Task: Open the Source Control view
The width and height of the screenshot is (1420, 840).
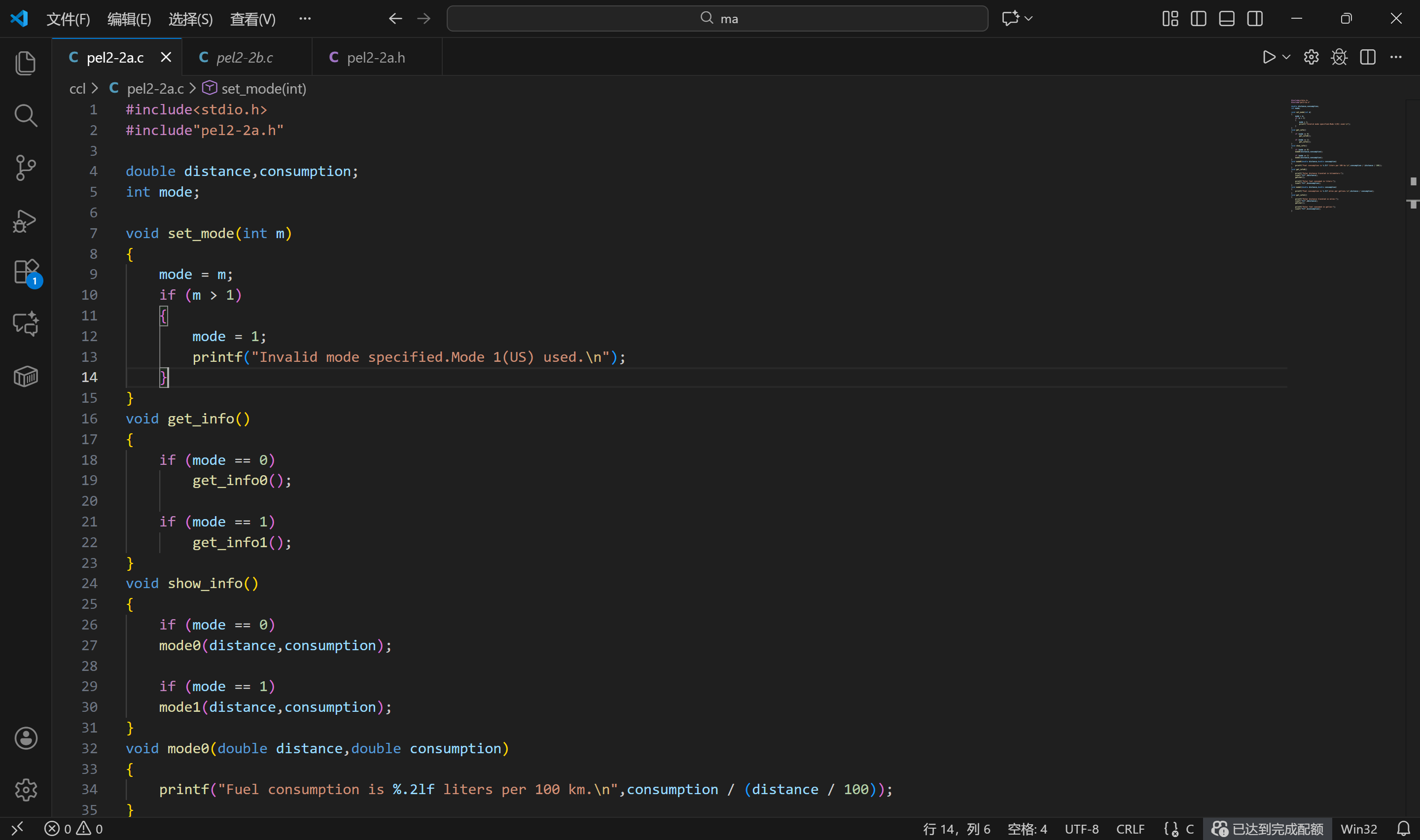Action: 26,168
